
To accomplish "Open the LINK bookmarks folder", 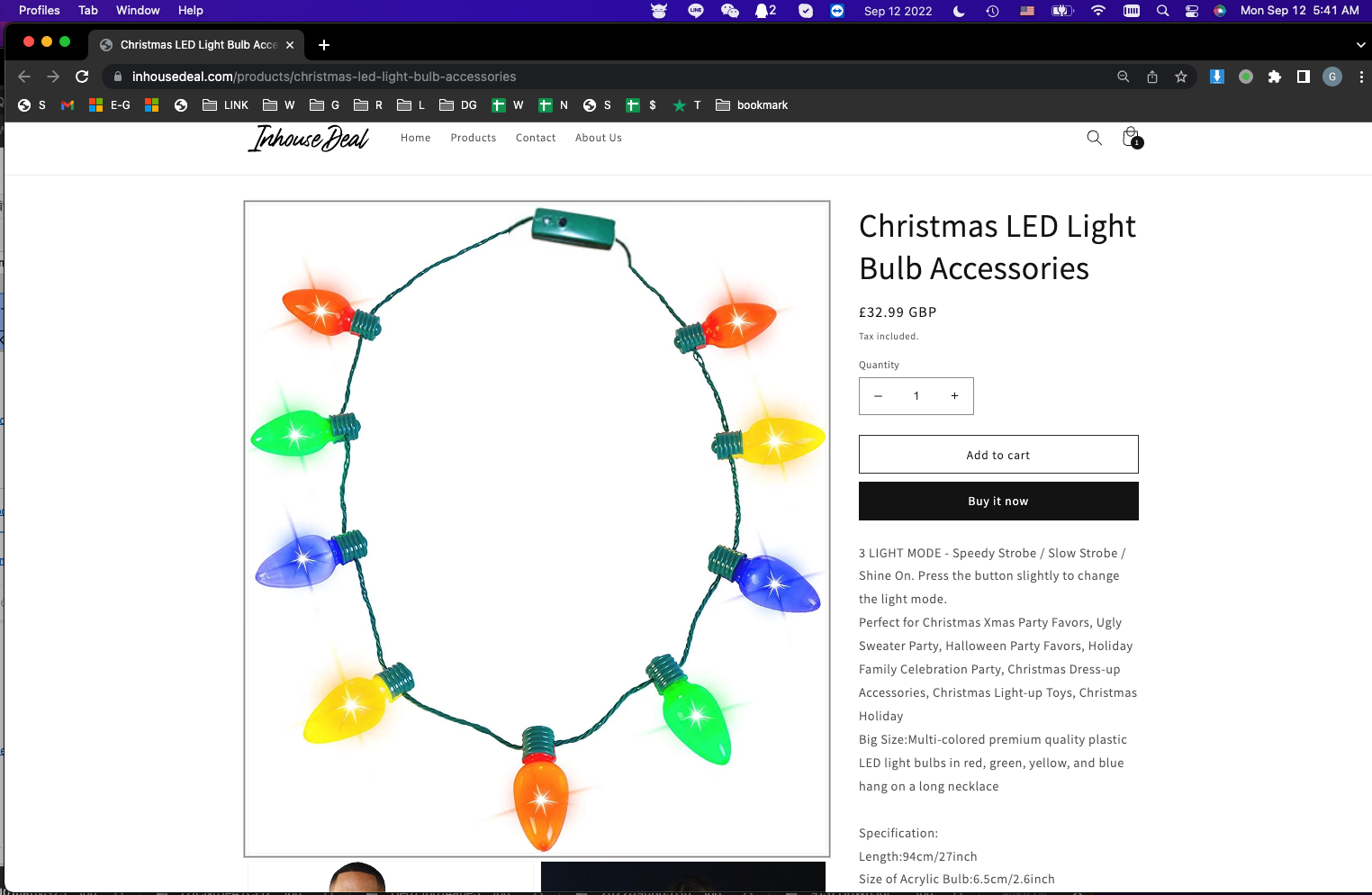I will (x=225, y=105).
